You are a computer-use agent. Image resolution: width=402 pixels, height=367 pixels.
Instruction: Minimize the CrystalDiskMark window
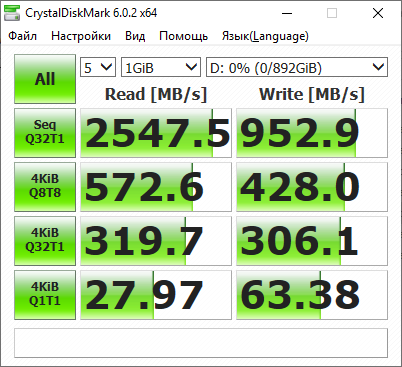coord(287,13)
